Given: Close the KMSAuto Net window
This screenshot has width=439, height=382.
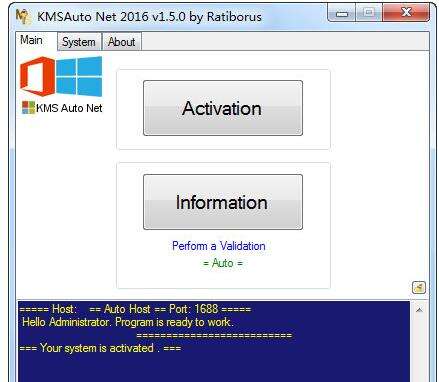Looking at the screenshot, I should 406,13.
